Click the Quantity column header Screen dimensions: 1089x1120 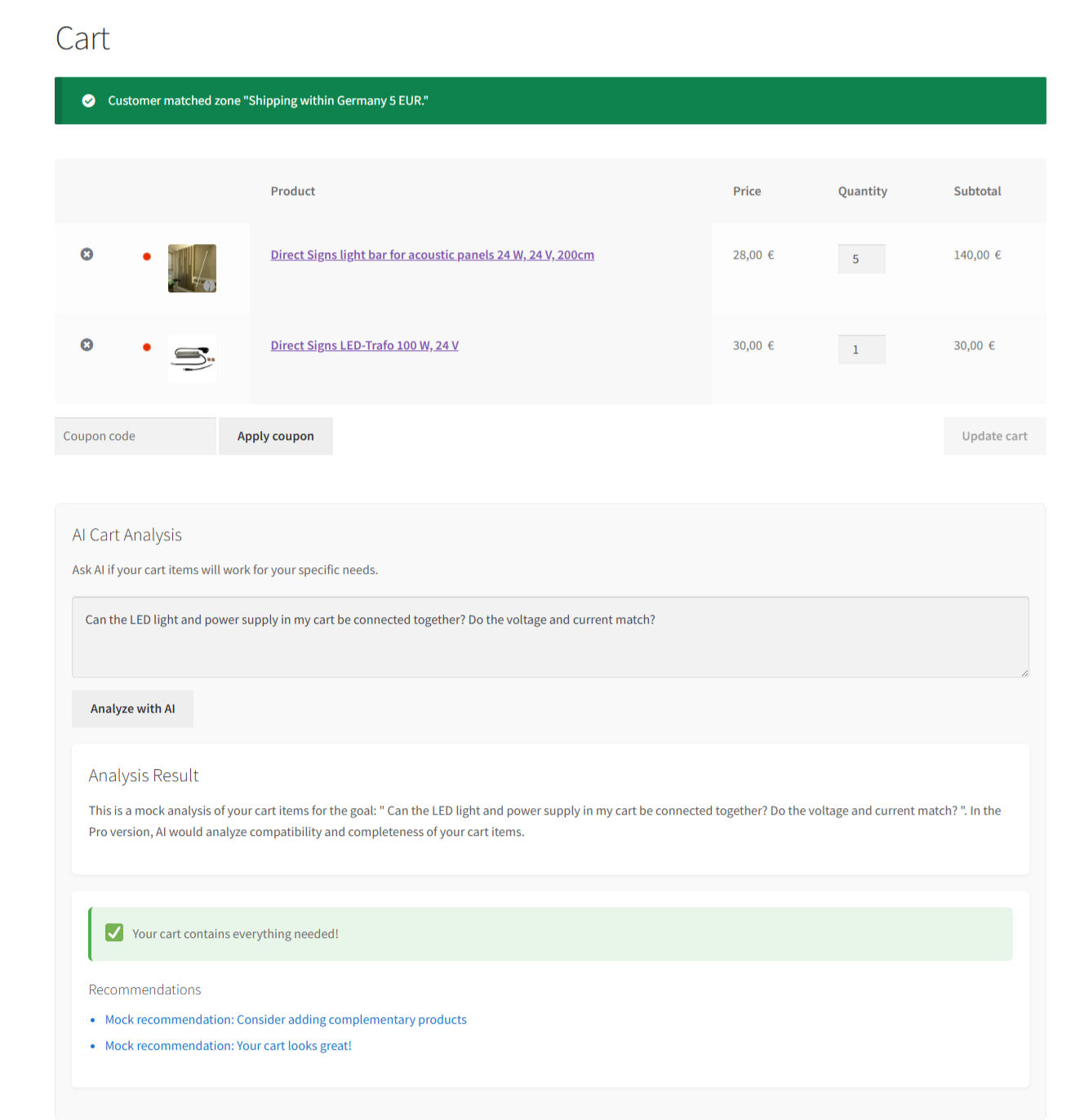point(862,191)
